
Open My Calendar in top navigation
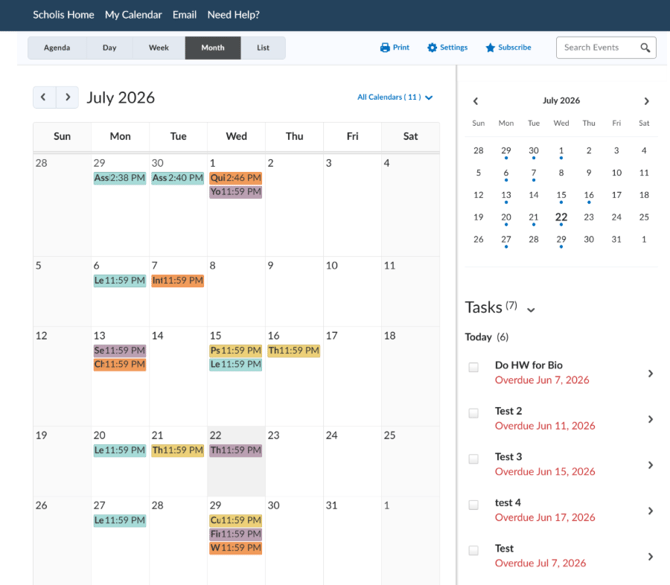133,15
